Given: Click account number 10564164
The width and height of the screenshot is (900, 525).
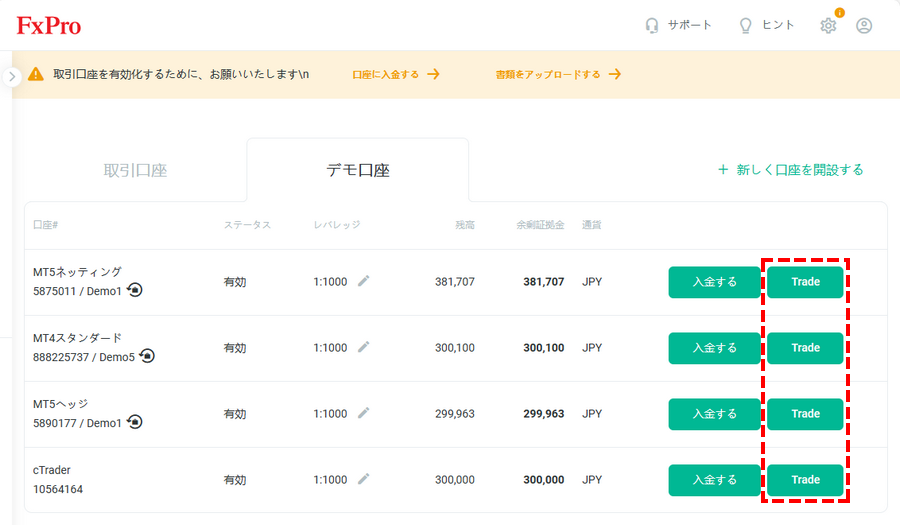Looking at the screenshot, I should pyautogui.click(x=58, y=489).
